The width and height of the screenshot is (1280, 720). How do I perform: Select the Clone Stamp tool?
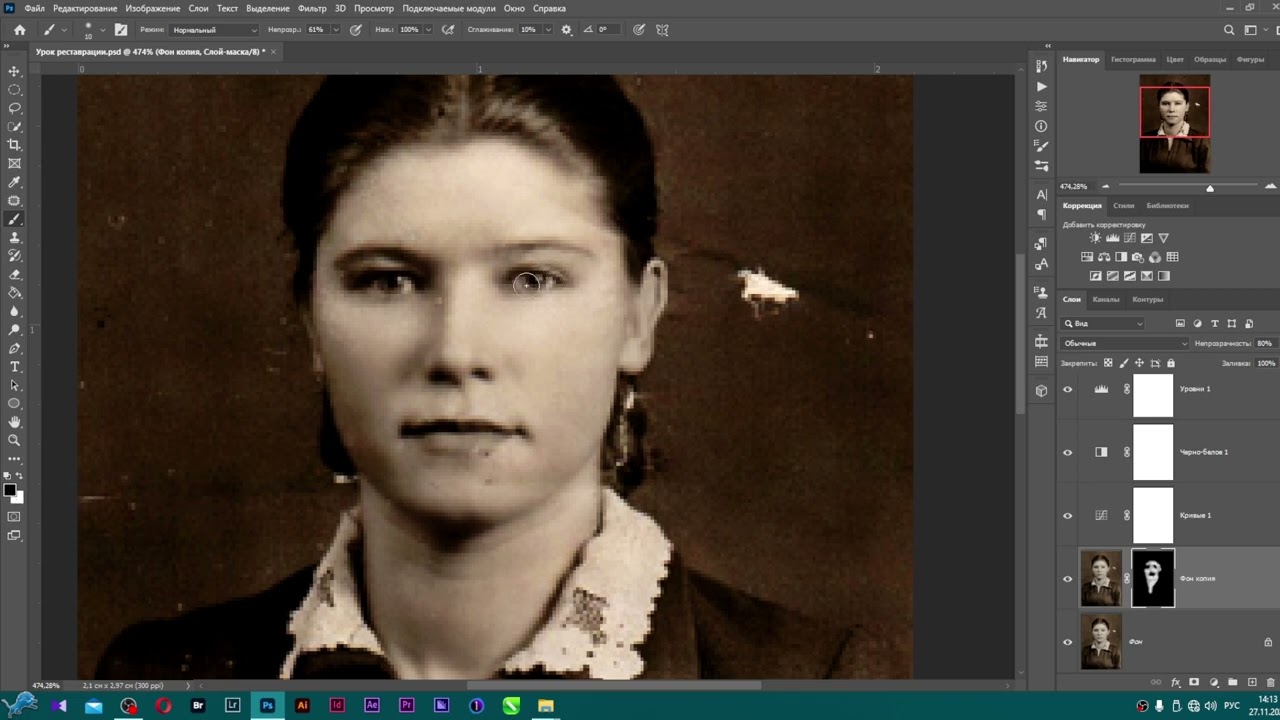point(14,238)
